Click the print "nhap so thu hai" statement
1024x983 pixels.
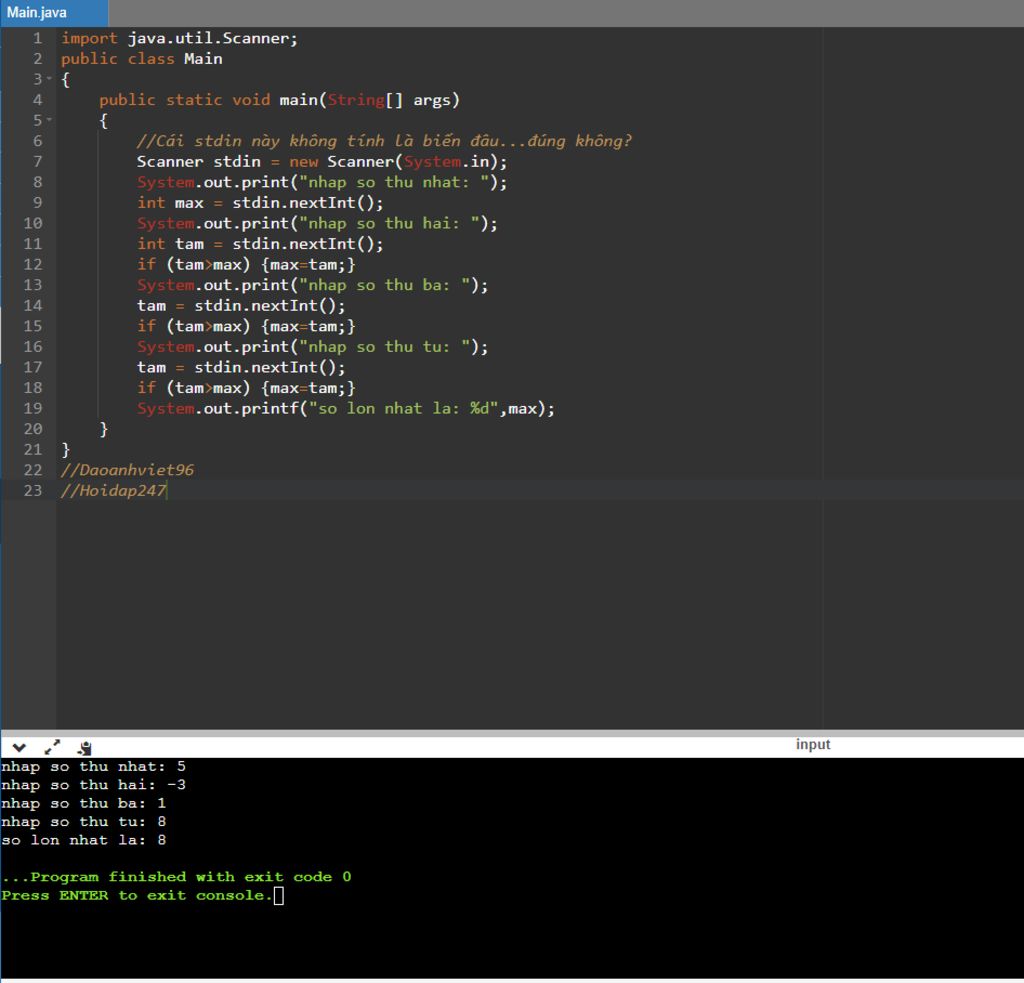pos(317,223)
